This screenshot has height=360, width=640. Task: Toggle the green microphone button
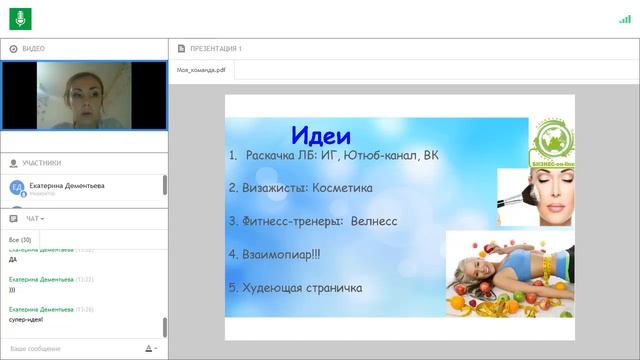click(x=20, y=19)
